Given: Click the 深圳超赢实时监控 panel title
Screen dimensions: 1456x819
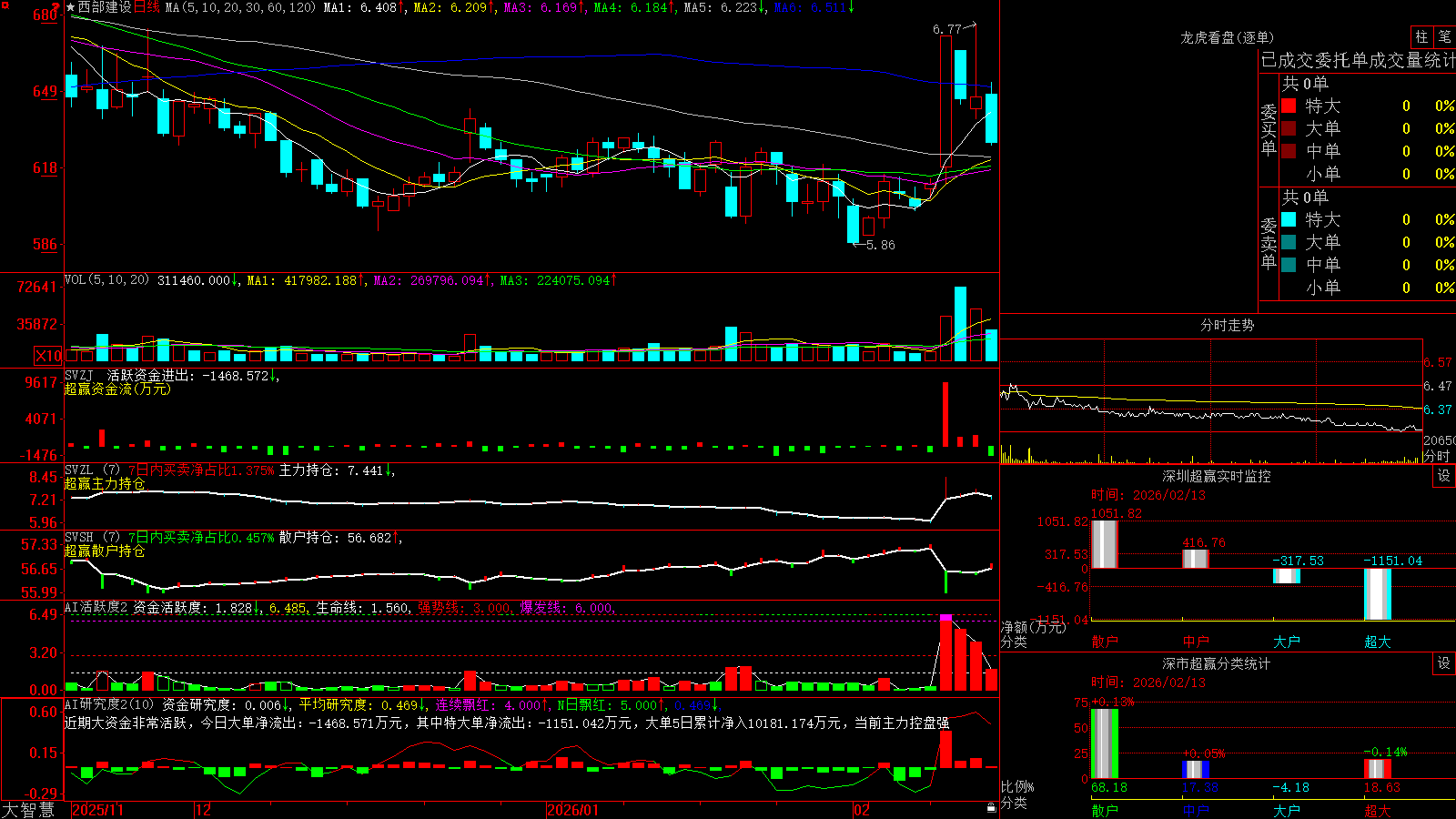Looking at the screenshot, I should tap(1216, 476).
